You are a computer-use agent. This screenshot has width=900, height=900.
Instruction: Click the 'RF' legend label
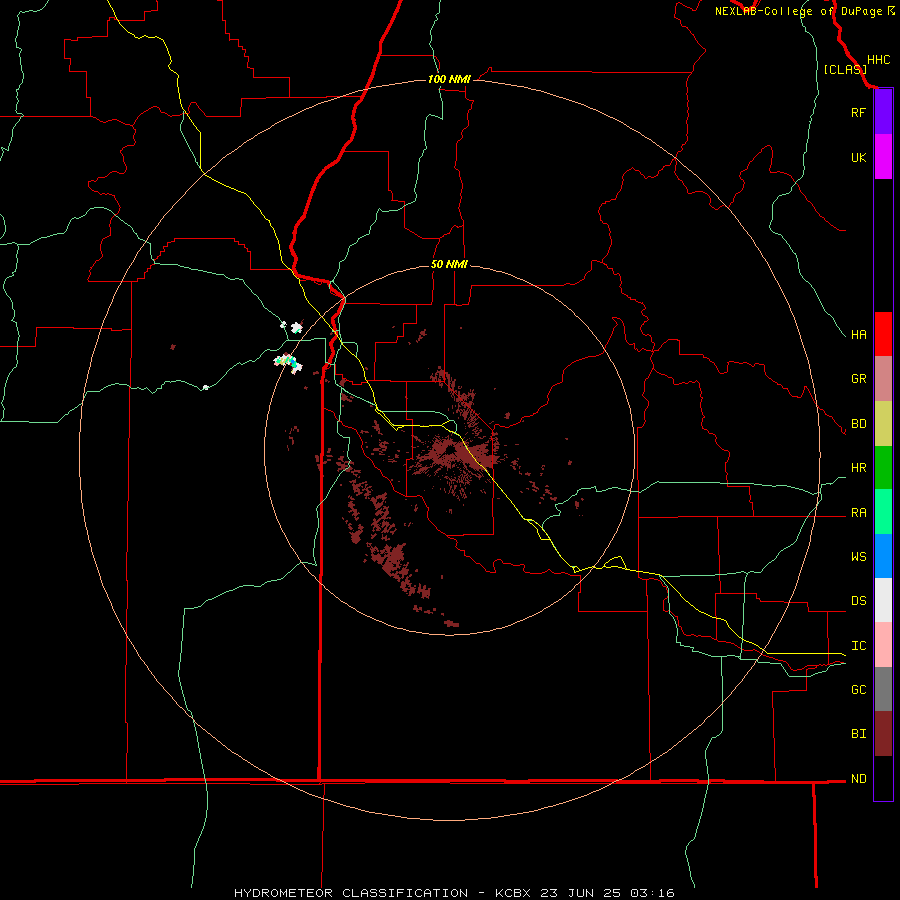click(x=858, y=112)
